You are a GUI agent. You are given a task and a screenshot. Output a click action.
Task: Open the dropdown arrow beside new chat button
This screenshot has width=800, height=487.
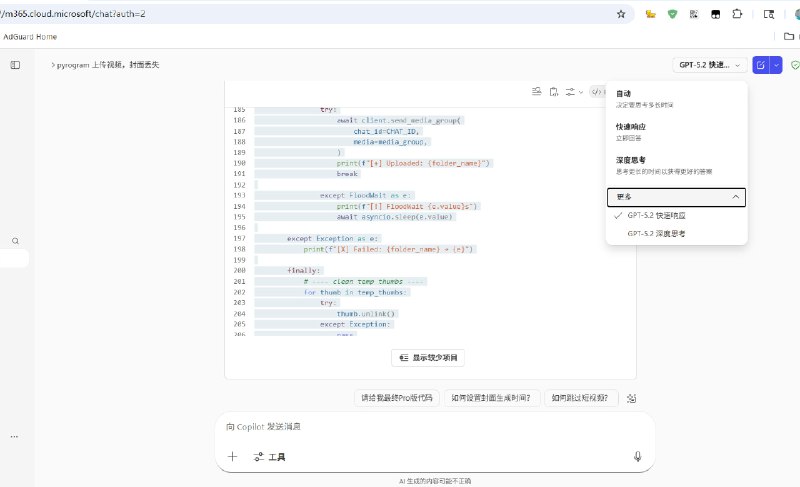pyautogui.click(x=776, y=65)
